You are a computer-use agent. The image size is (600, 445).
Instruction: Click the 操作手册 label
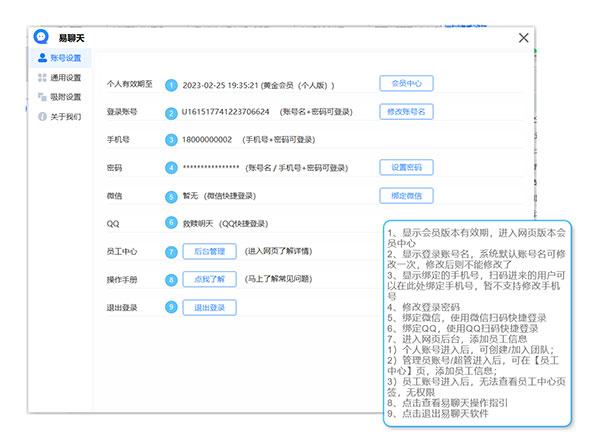tap(122, 280)
